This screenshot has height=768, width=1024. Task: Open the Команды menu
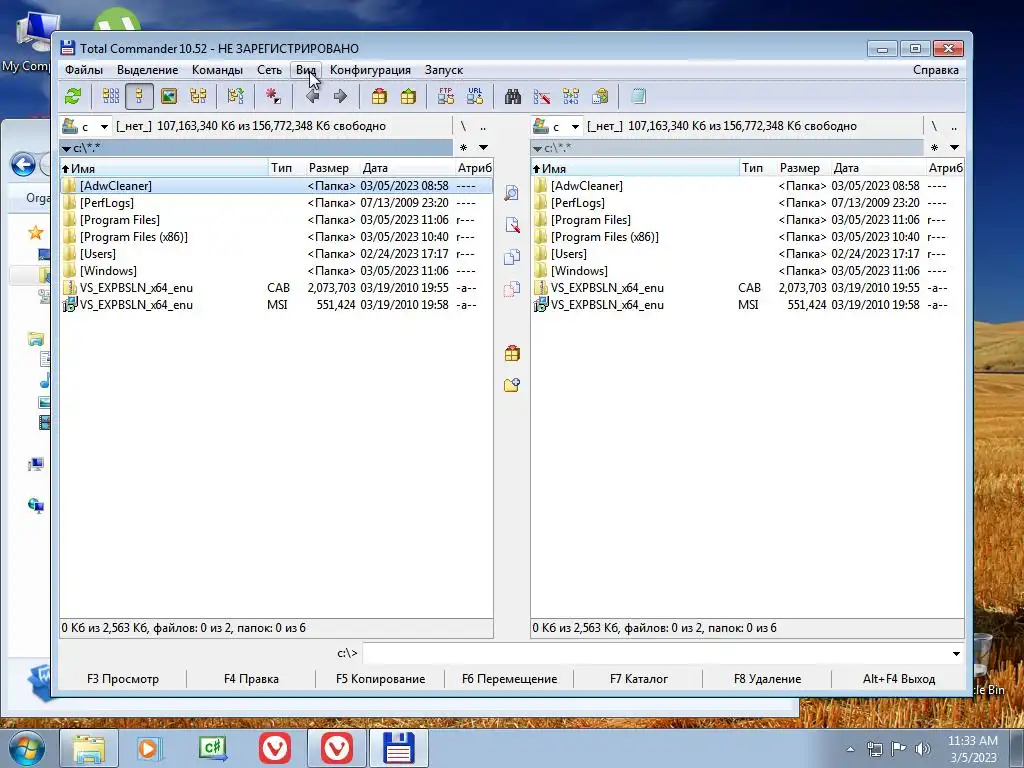click(x=217, y=70)
